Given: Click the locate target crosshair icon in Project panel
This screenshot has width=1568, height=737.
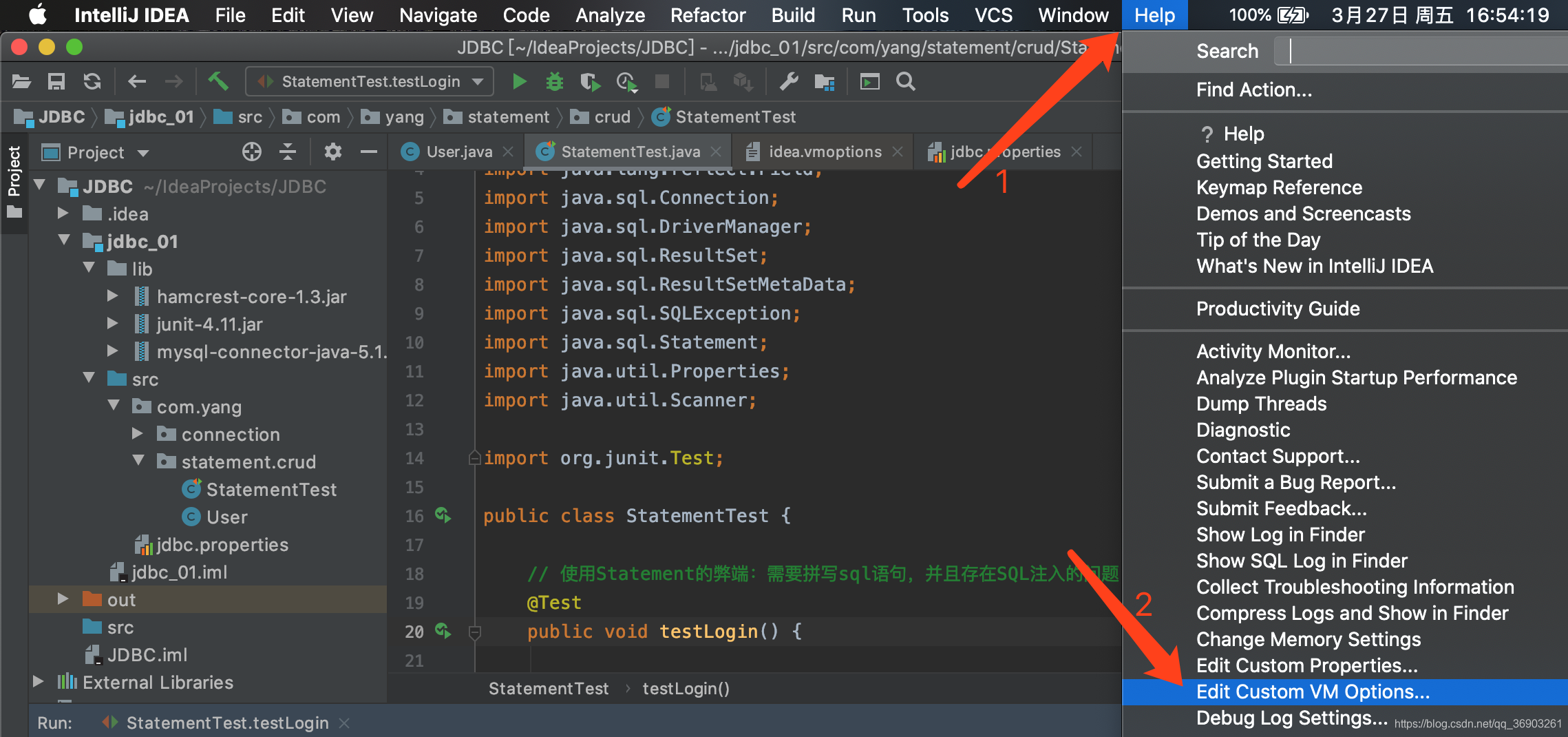Looking at the screenshot, I should coord(252,152).
